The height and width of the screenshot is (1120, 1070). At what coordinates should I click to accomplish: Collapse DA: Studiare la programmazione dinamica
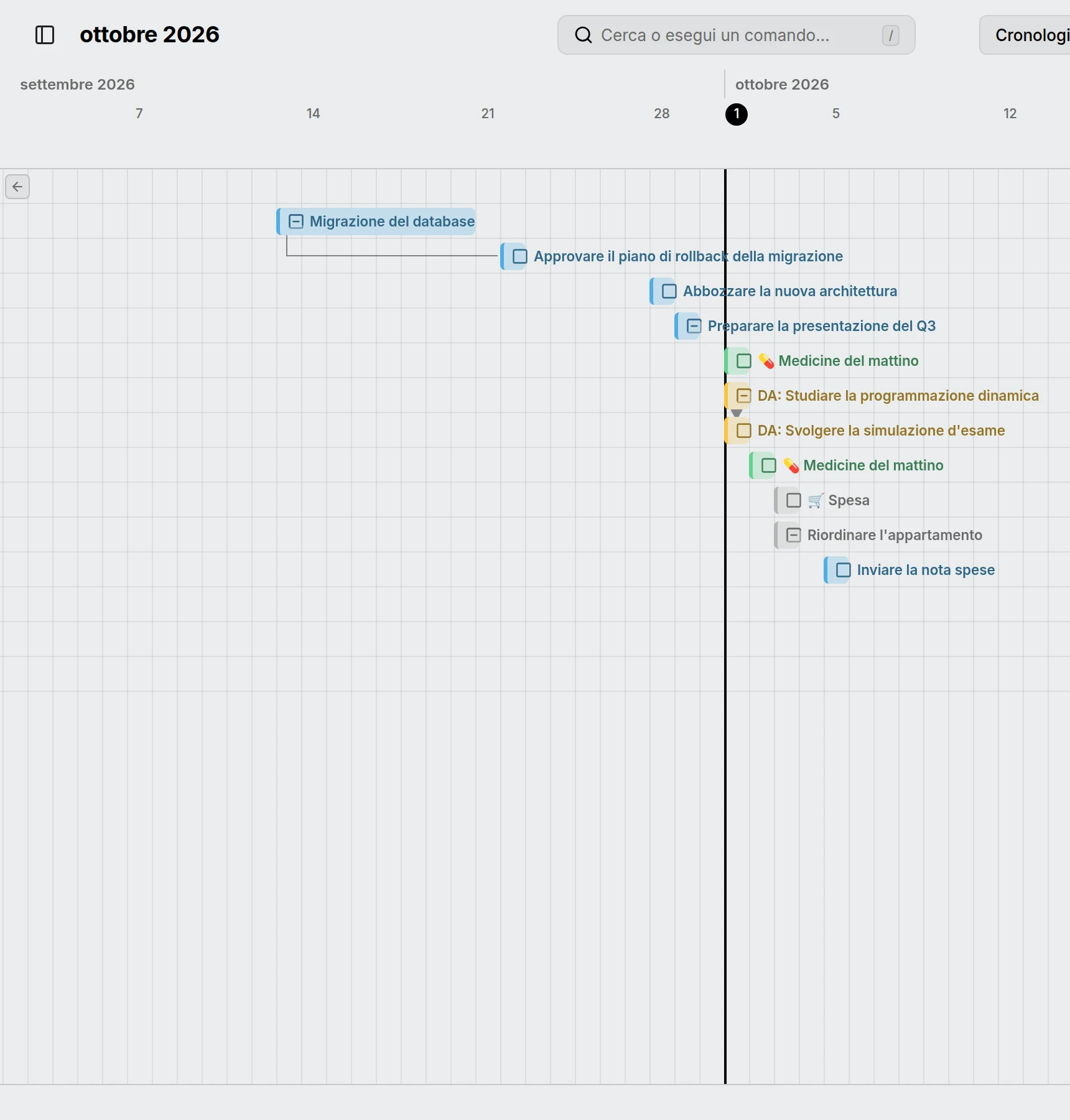[x=744, y=396]
